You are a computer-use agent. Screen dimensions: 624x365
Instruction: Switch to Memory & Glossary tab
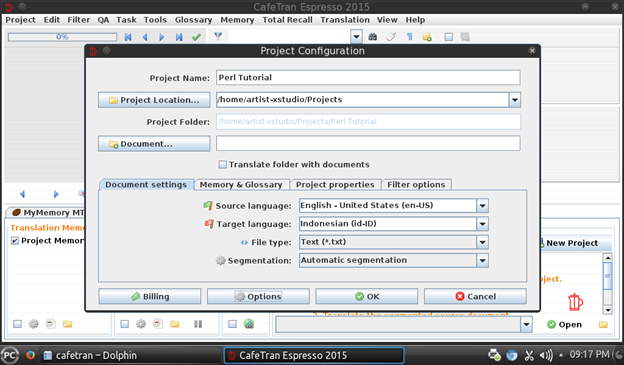[241, 185]
